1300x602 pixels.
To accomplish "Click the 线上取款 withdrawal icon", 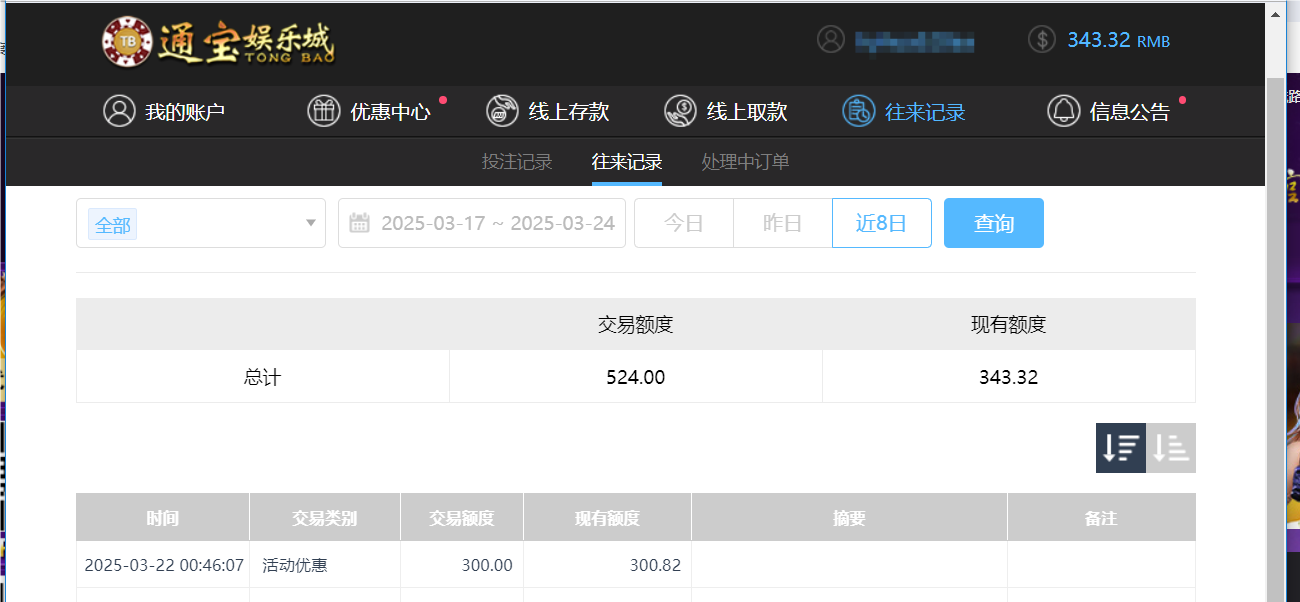I will click(680, 111).
